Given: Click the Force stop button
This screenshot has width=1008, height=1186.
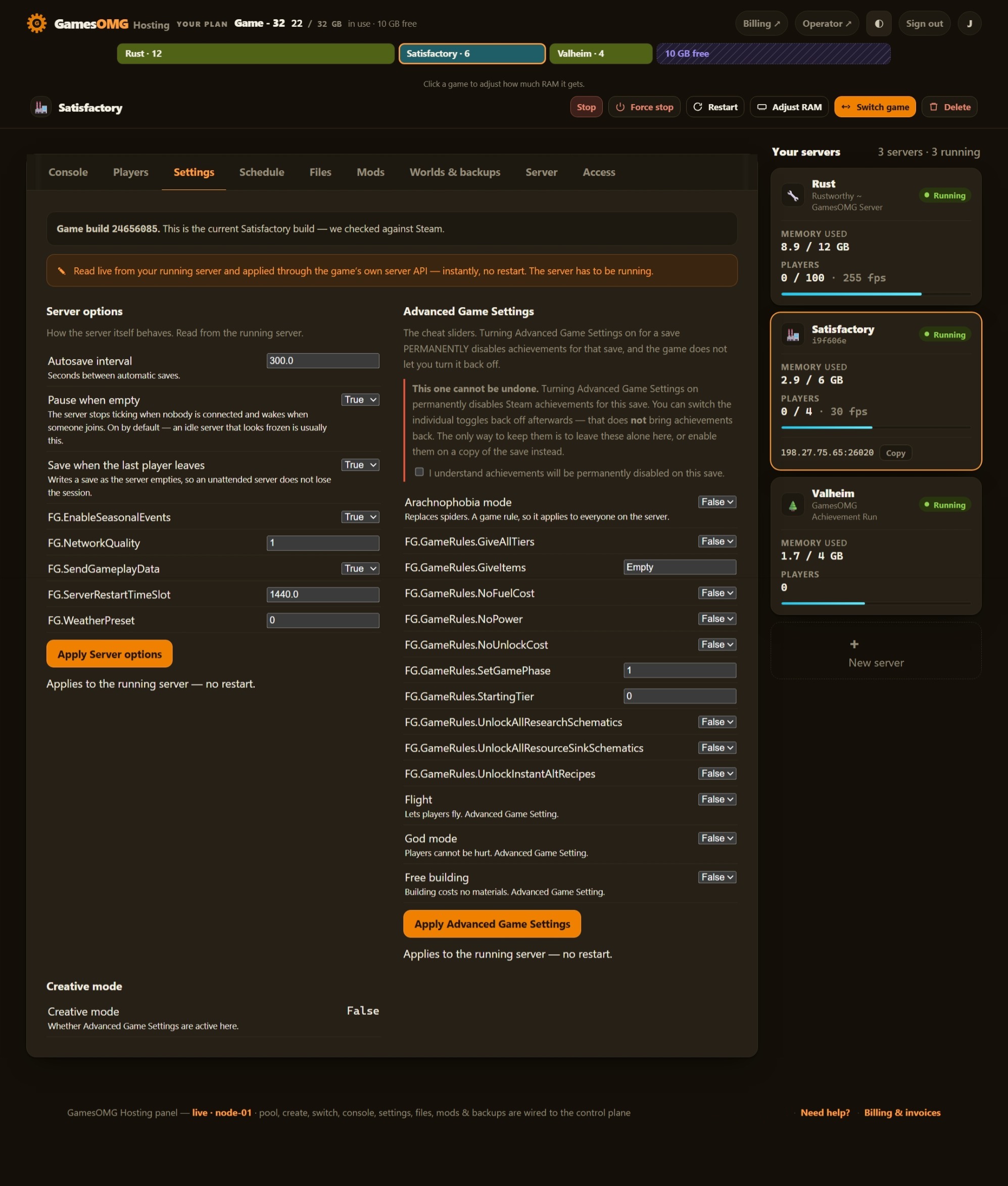Looking at the screenshot, I should (x=644, y=107).
